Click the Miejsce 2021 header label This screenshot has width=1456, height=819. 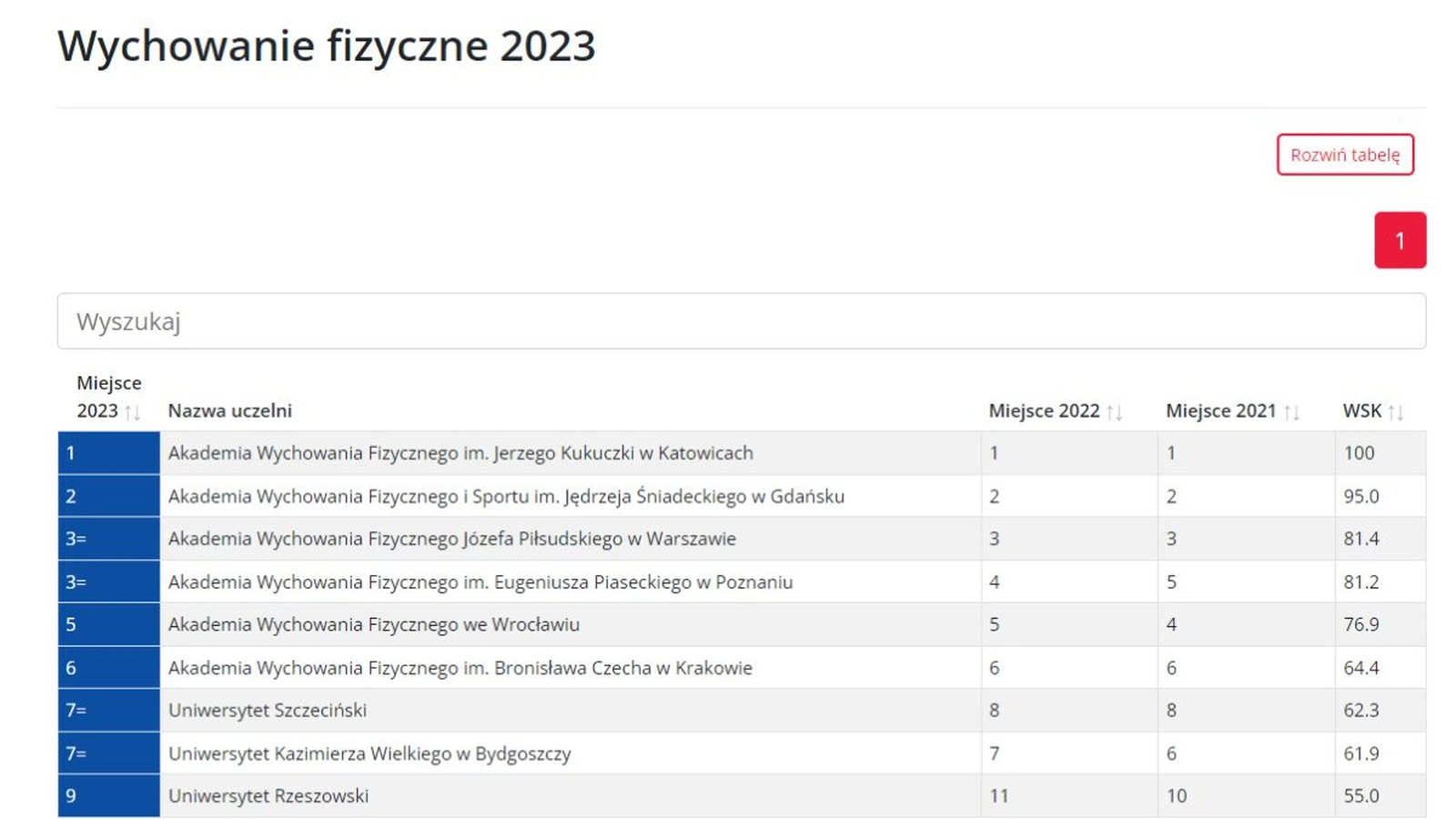(x=1221, y=410)
